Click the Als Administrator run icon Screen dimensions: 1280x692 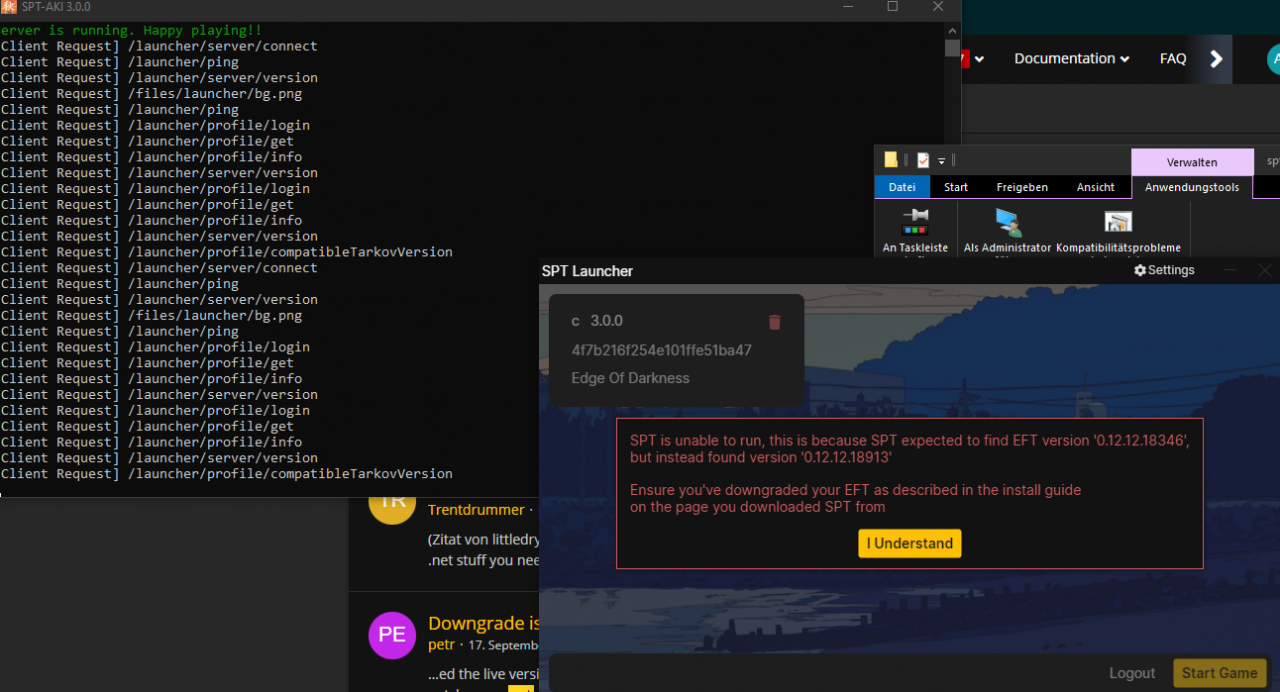click(x=1008, y=222)
